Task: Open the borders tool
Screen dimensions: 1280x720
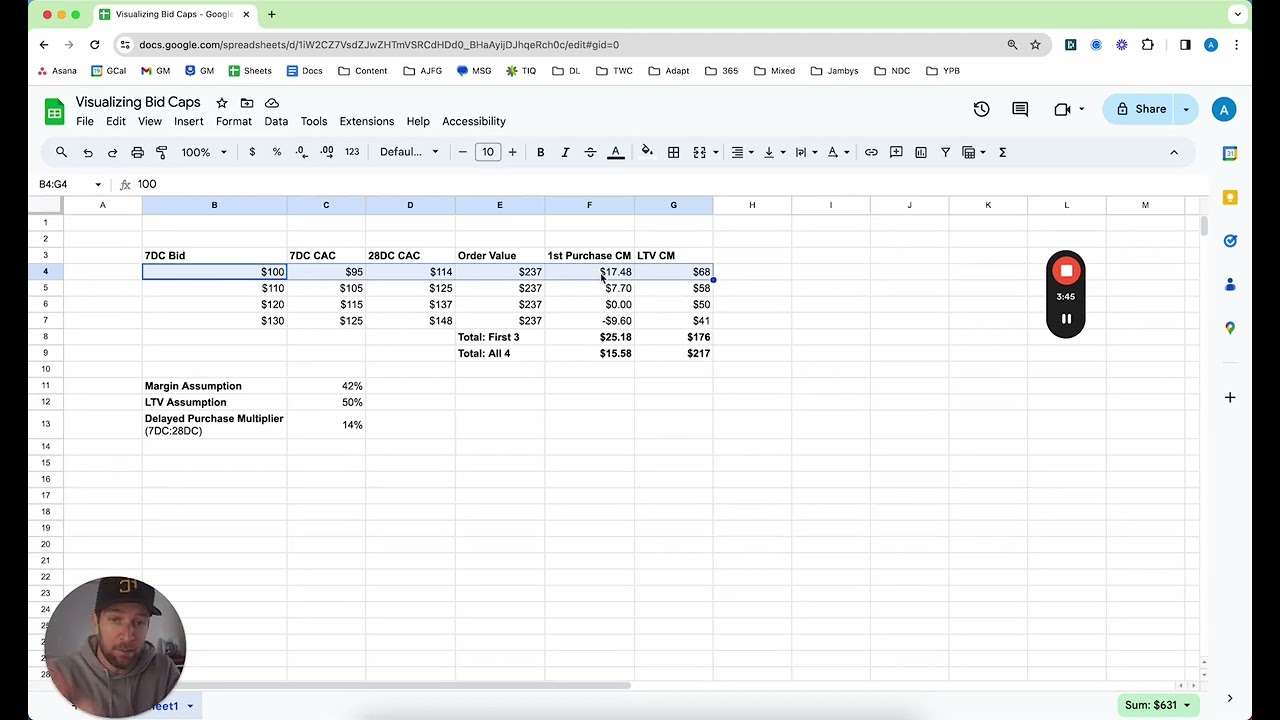Action: pos(674,152)
